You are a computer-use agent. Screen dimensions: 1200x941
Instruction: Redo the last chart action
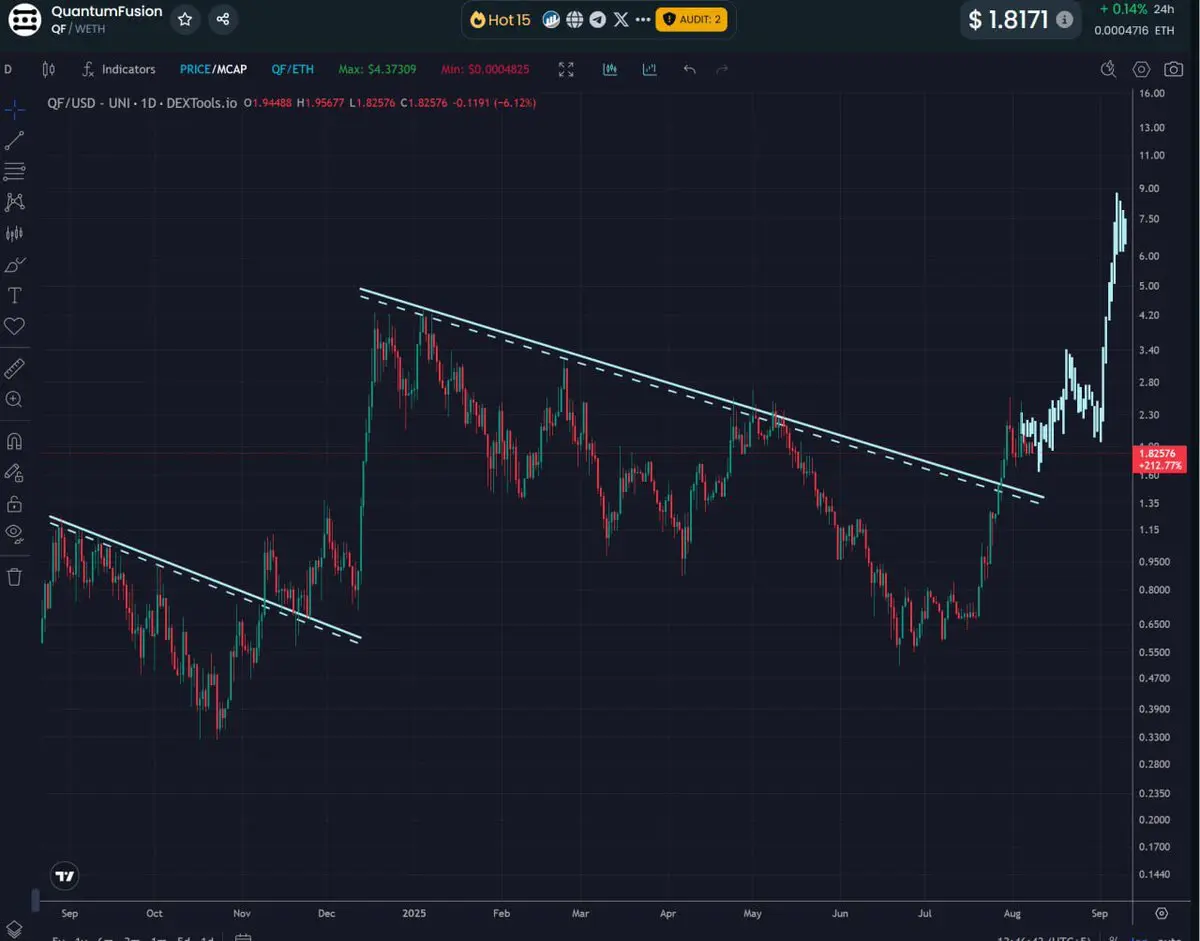point(722,69)
